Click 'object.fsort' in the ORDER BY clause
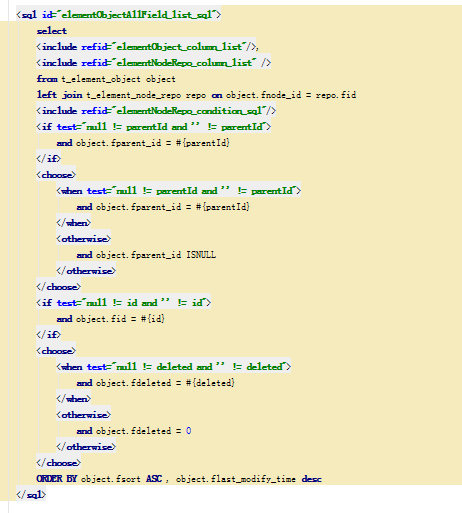Viewport: 462px width, 513px height. pos(111,479)
